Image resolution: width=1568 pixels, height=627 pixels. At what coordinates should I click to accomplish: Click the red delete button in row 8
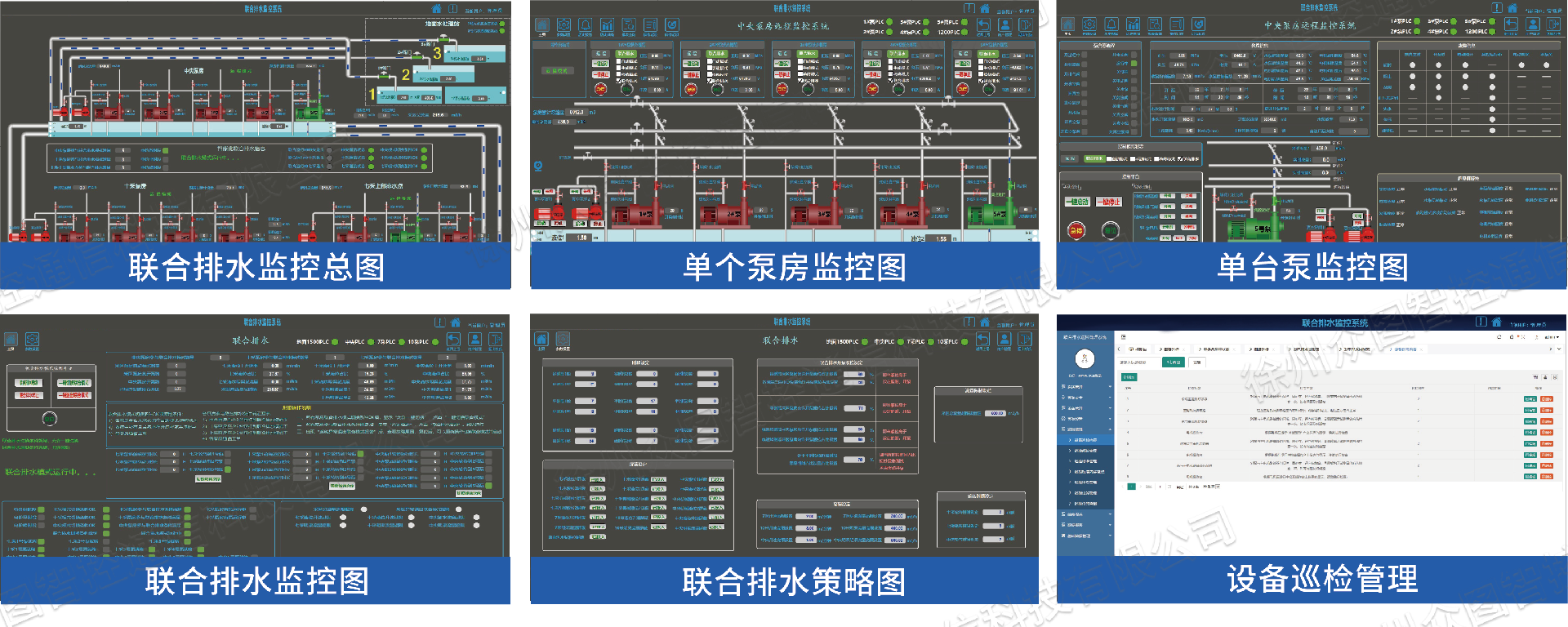(x=1547, y=477)
